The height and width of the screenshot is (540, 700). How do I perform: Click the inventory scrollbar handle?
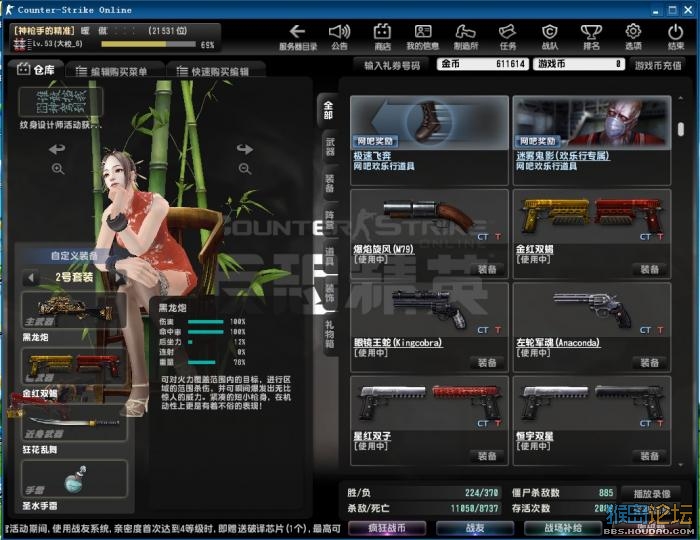680,129
